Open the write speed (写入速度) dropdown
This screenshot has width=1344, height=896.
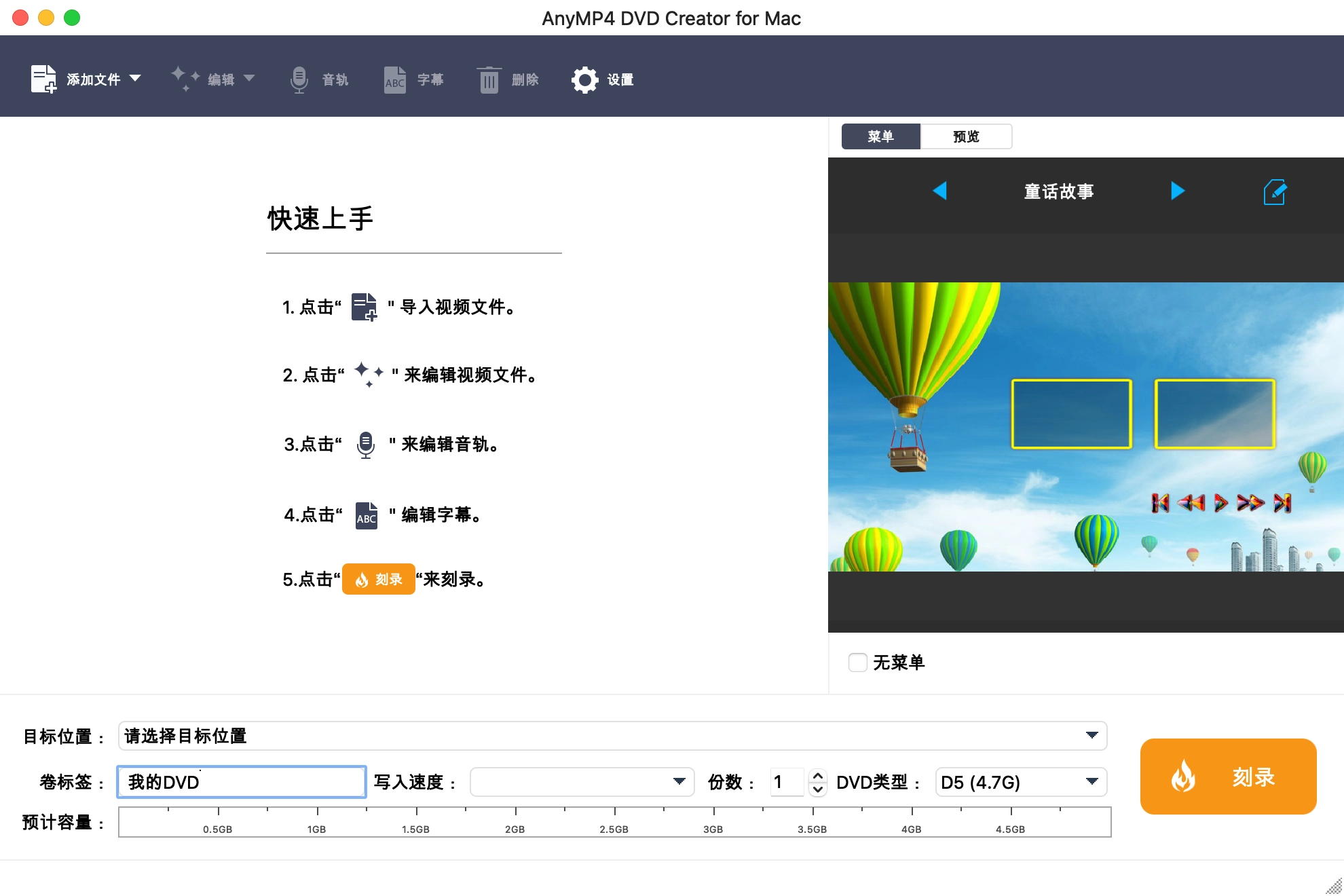pyautogui.click(x=679, y=781)
